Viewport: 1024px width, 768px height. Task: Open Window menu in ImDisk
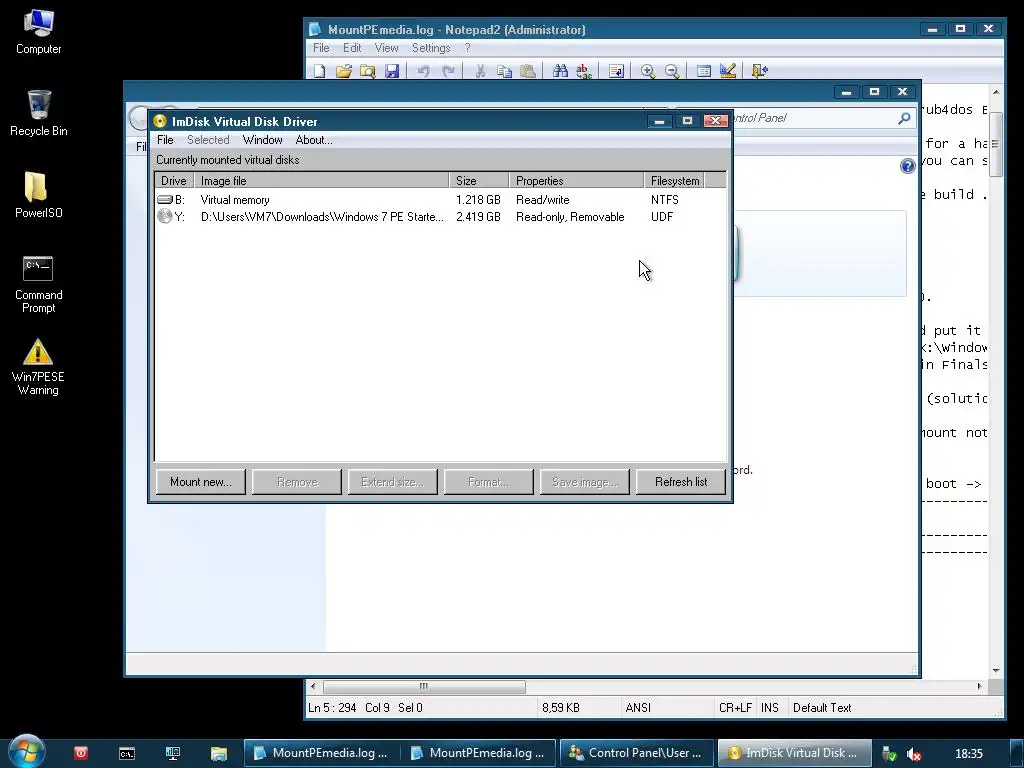tap(263, 140)
